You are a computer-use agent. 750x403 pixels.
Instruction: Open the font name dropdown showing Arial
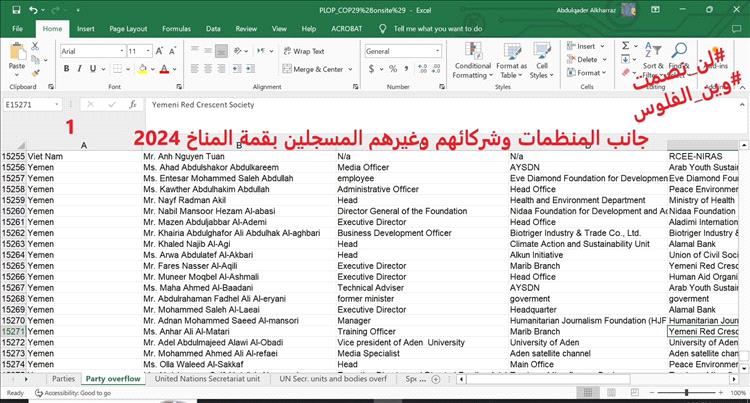(x=122, y=51)
